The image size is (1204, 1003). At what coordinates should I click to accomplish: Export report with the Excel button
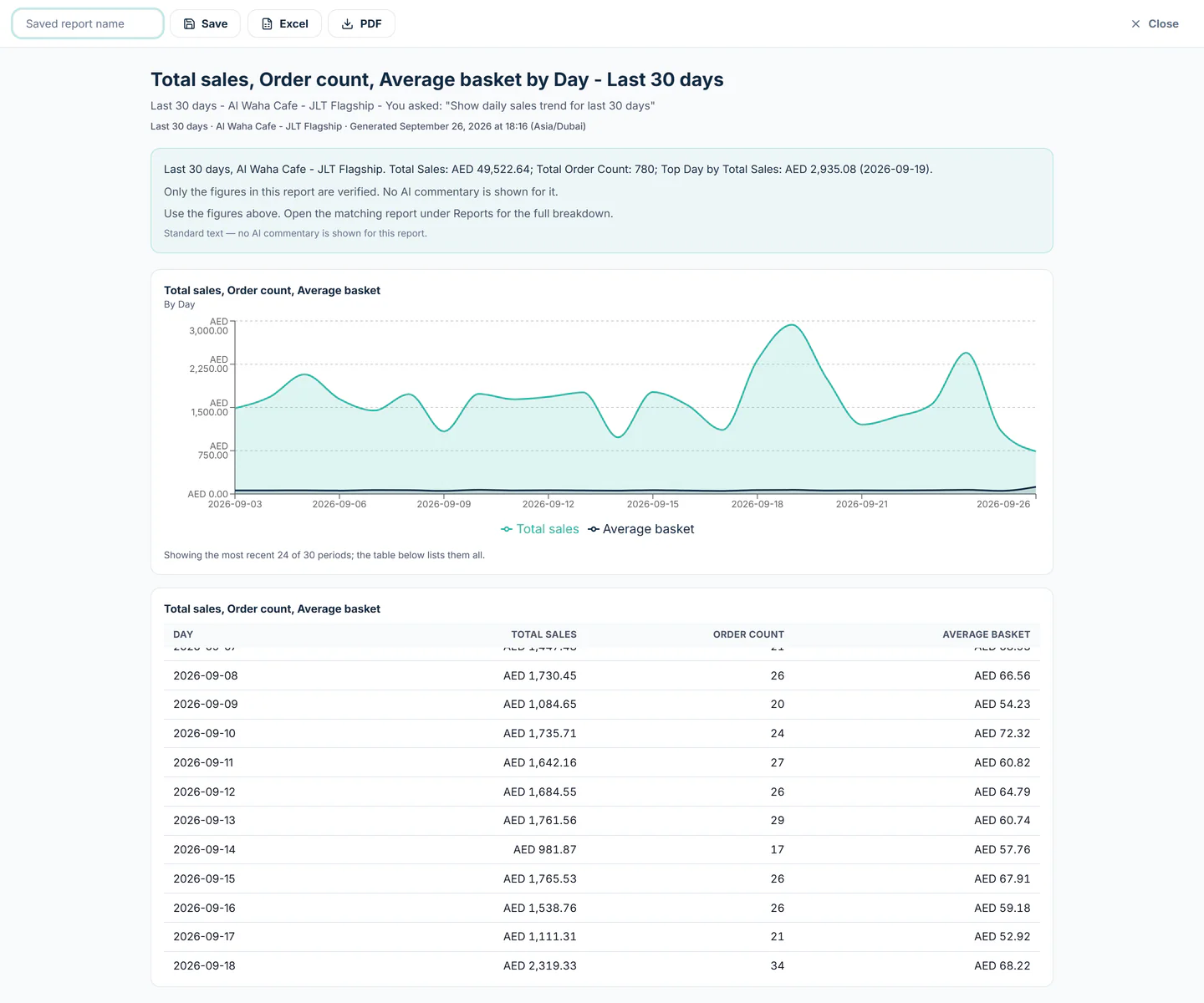click(x=284, y=23)
